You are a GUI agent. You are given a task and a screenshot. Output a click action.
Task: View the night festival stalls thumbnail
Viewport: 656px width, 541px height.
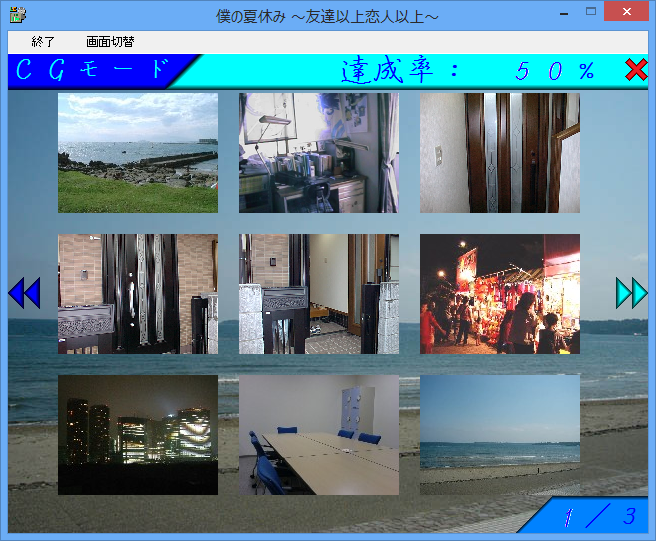coord(499,294)
